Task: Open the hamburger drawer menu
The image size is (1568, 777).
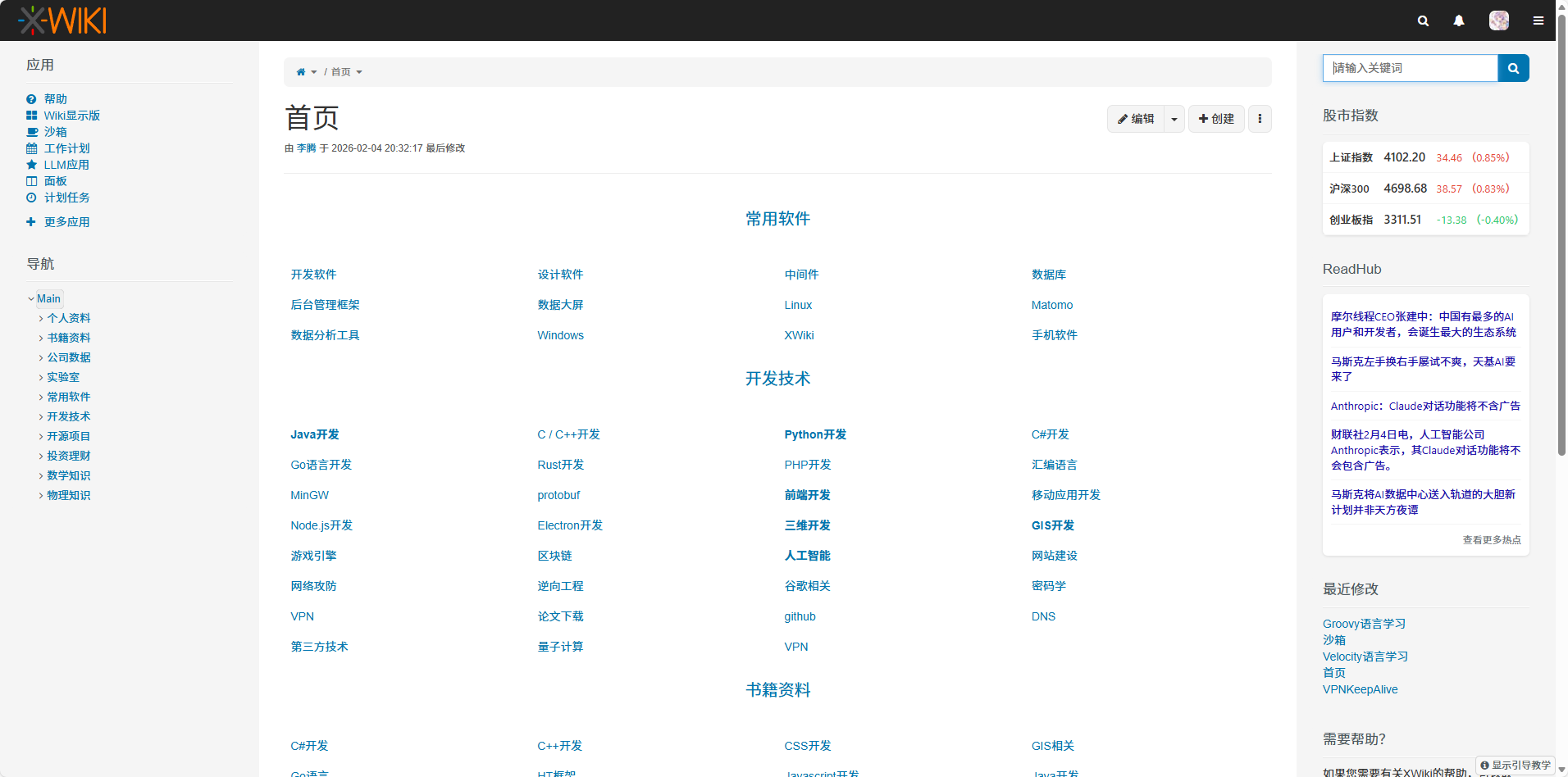Action: [x=1538, y=20]
